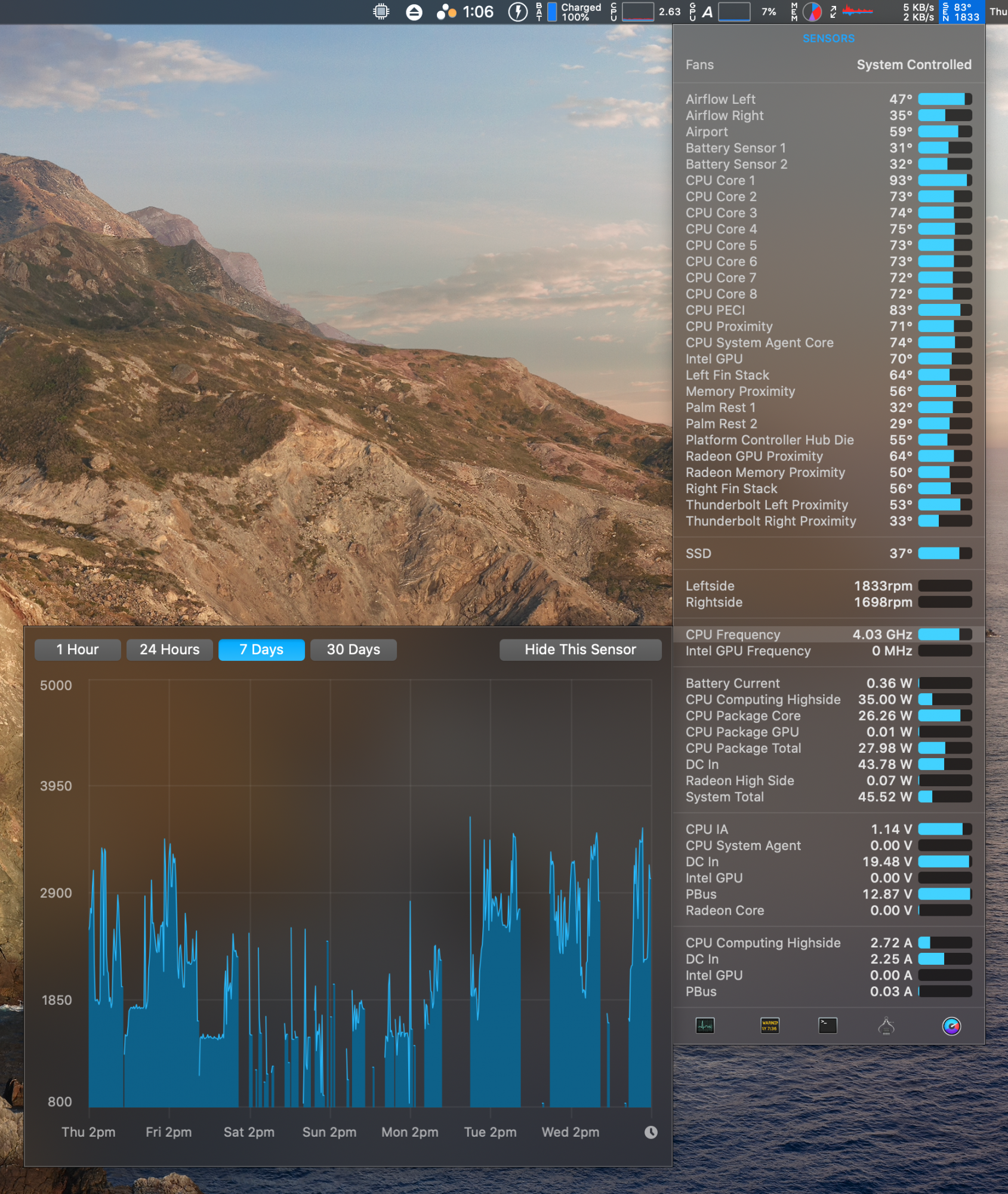Open iStat Menus app icon in panel footer

[951, 1026]
